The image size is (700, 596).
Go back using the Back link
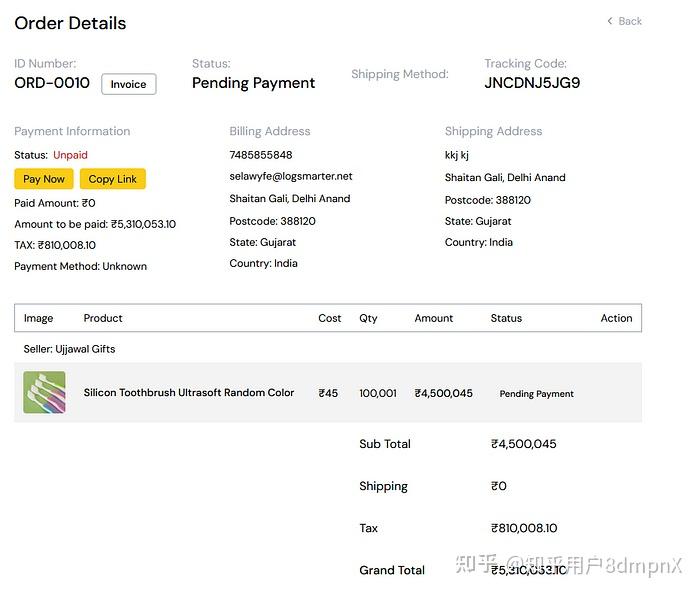(624, 21)
